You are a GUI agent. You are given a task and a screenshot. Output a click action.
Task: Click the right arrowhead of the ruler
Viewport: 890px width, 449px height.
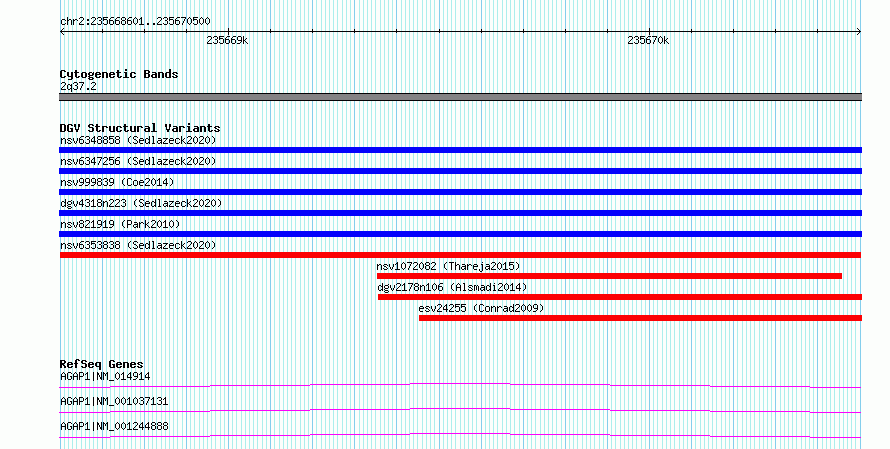click(859, 32)
